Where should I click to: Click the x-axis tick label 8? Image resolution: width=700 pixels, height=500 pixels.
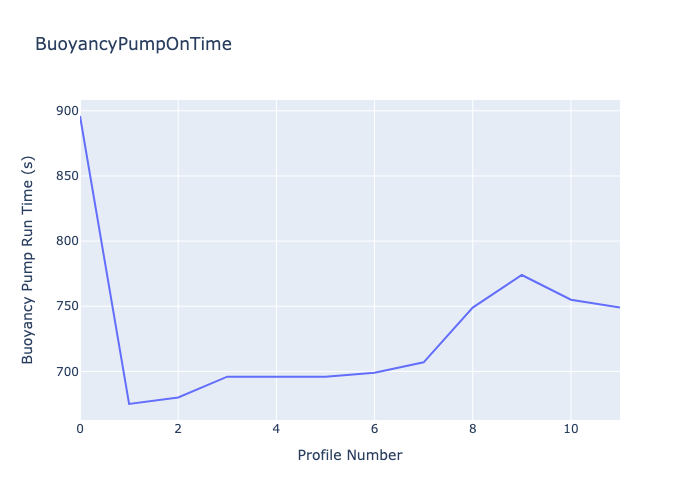click(x=473, y=429)
